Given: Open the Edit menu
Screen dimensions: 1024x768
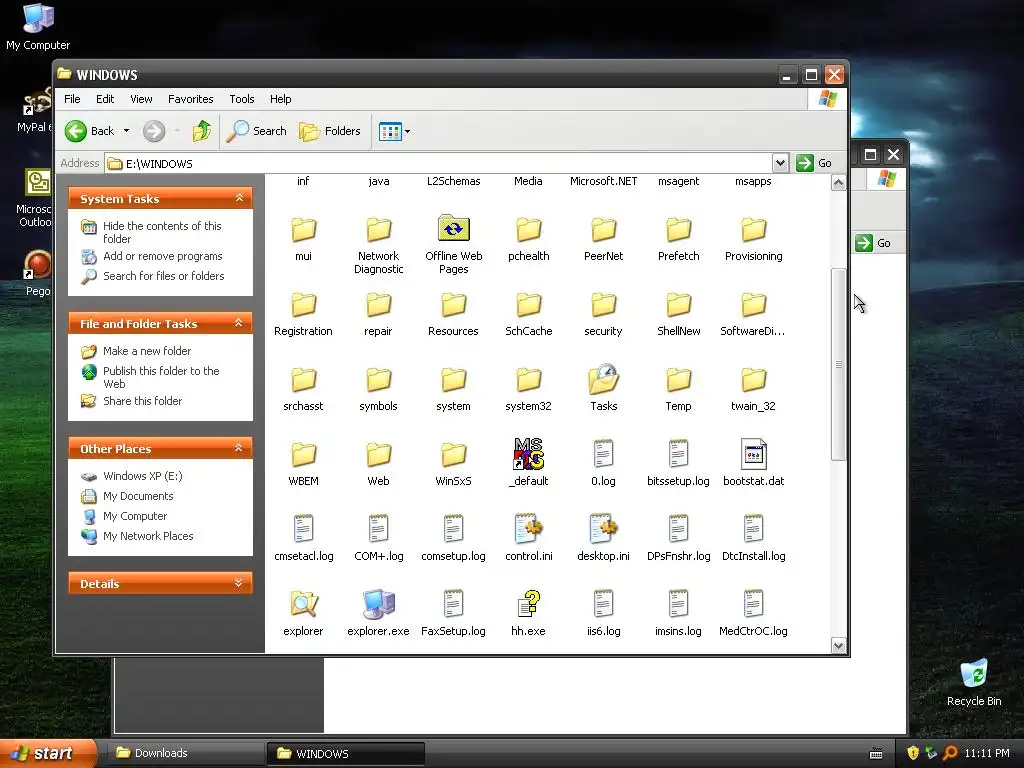Looking at the screenshot, I should click(104, 99).
